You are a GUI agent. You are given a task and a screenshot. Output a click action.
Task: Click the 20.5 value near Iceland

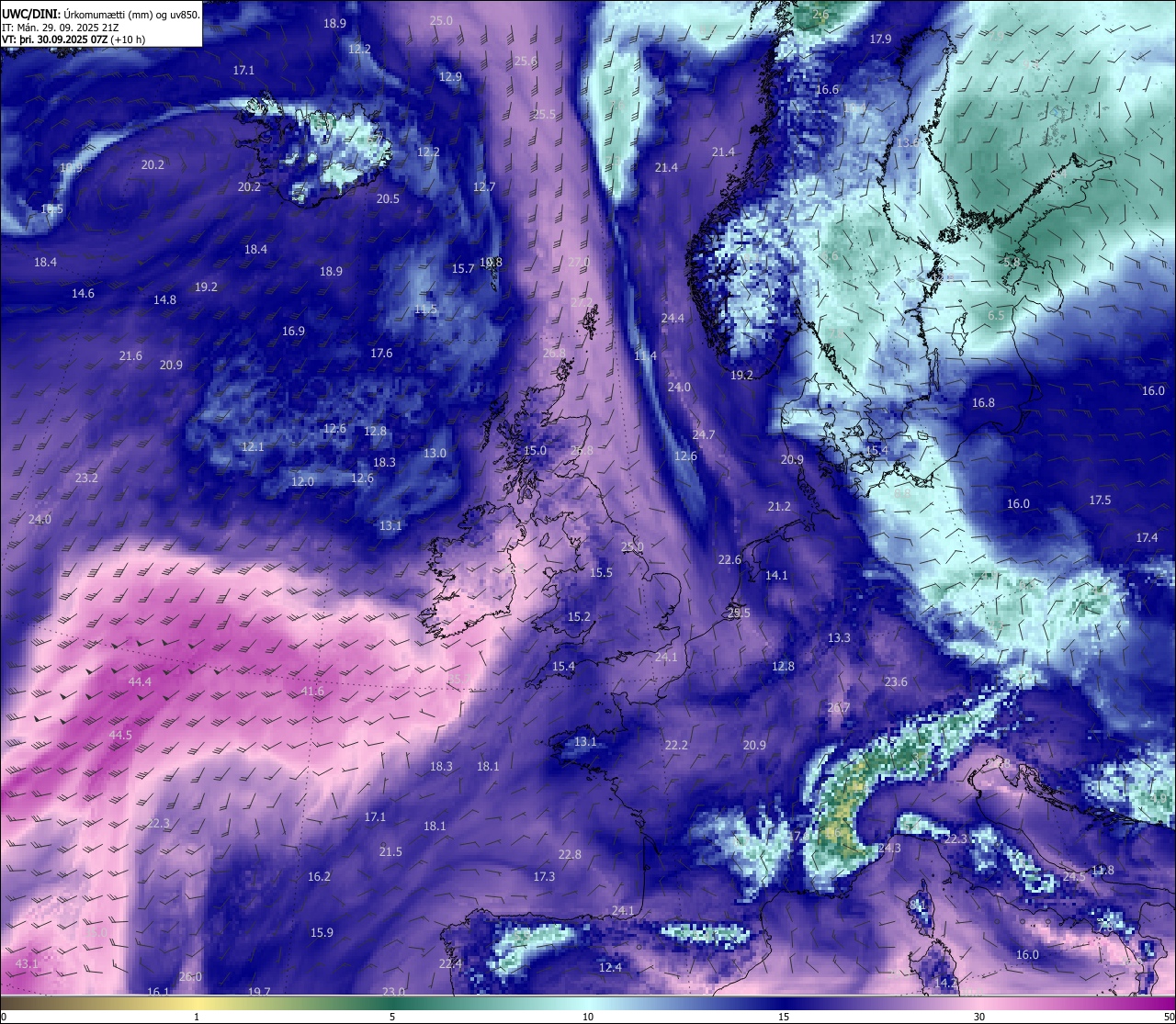388,198
